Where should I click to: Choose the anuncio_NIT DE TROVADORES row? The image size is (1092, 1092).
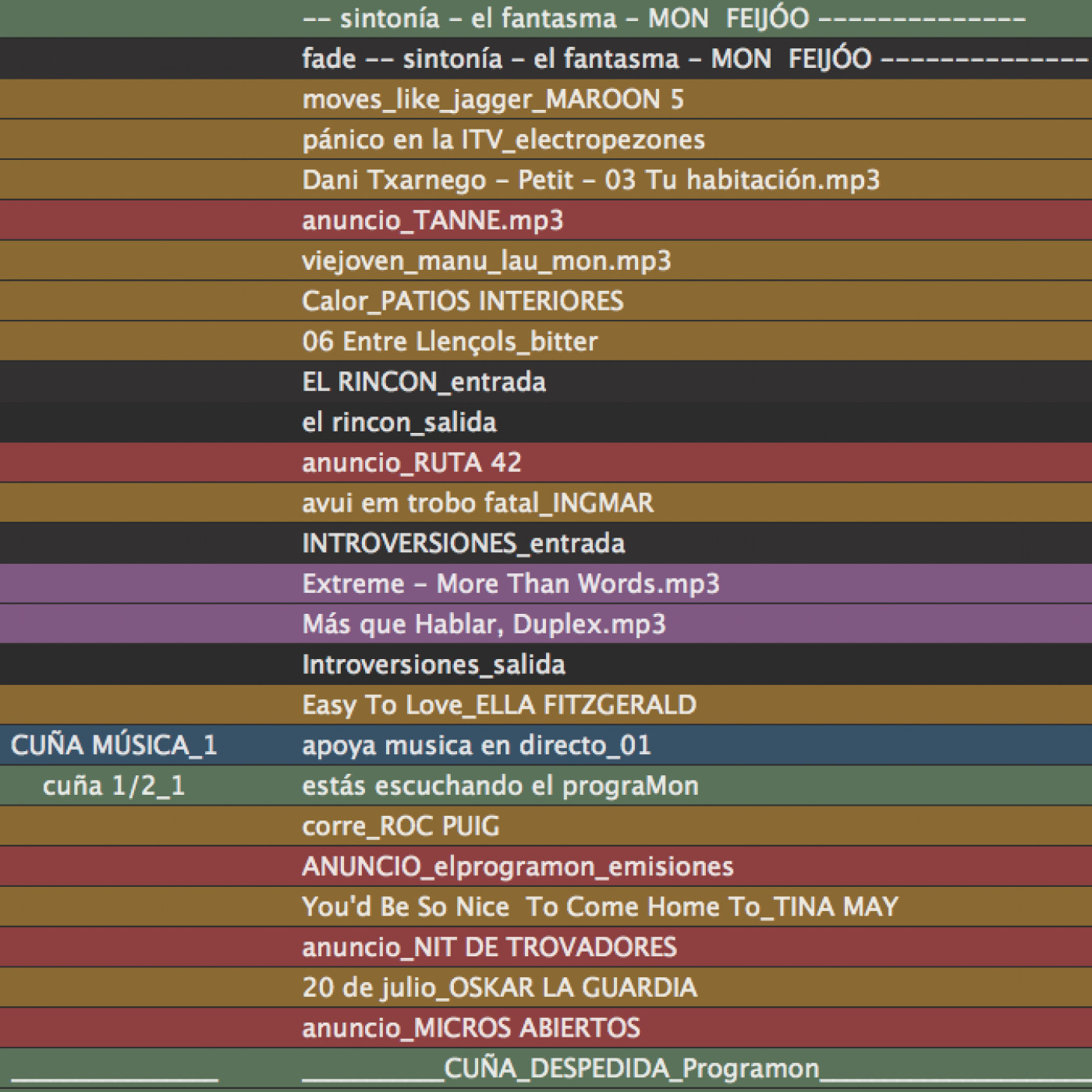(489, 948)
